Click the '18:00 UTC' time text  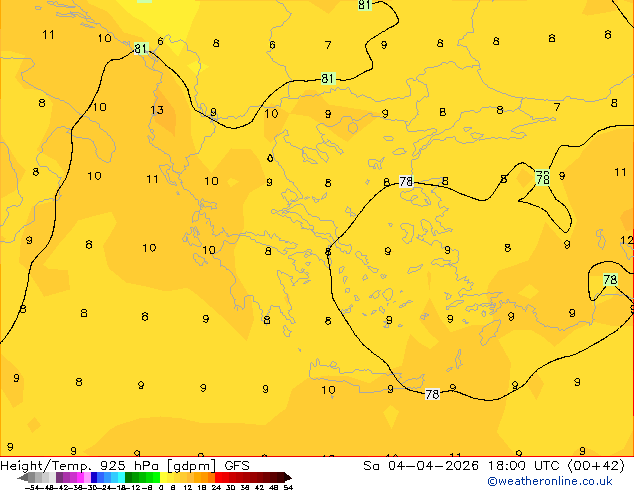(x=523, y=466)
